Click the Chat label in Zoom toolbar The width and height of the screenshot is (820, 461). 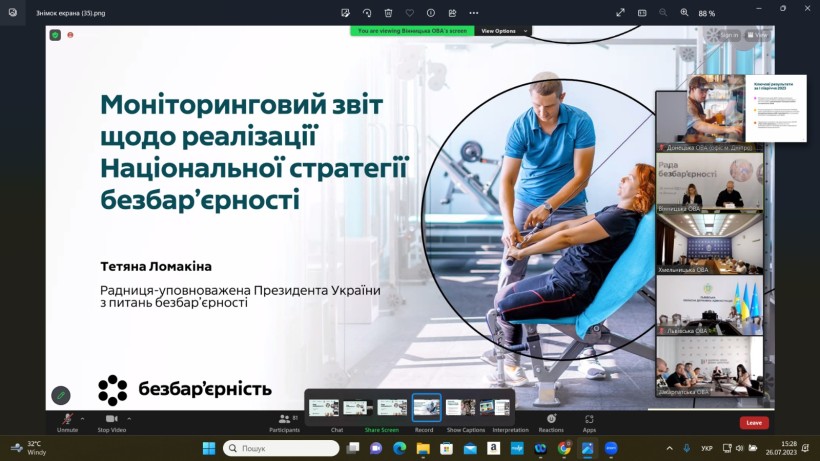(337, 430)
